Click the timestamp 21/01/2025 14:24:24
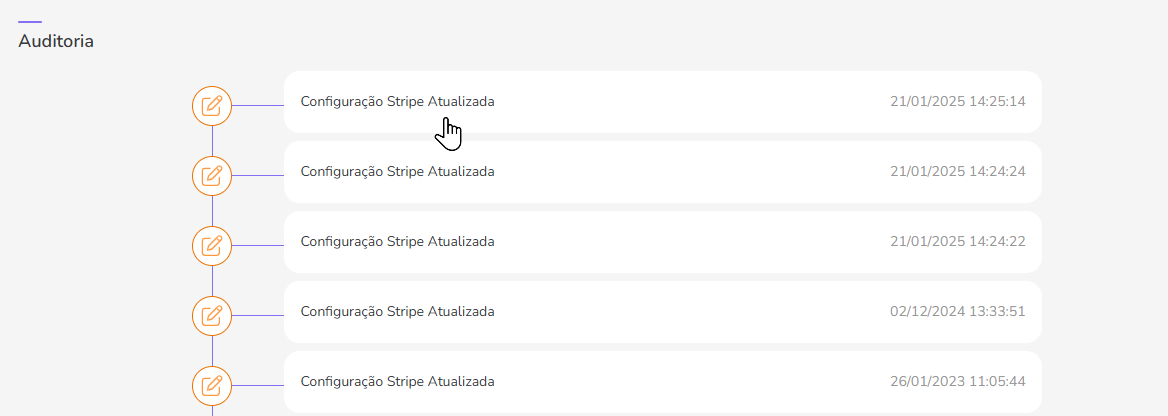This screenshot has height=416, width=1168. pos(957,172)
